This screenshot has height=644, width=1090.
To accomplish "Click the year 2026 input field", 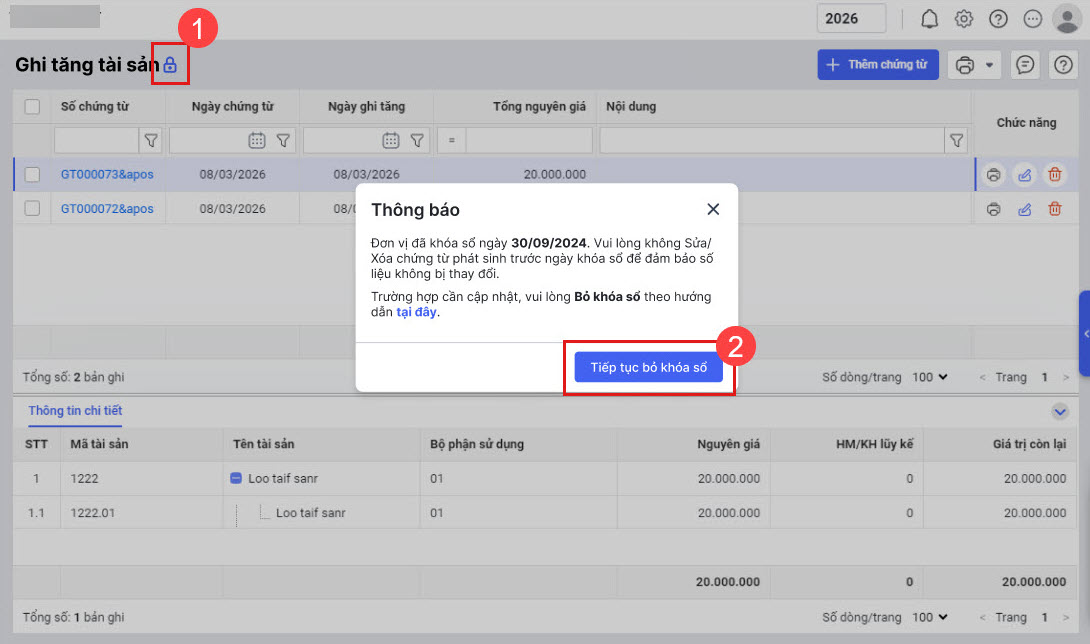I will (x=851, y=19).
